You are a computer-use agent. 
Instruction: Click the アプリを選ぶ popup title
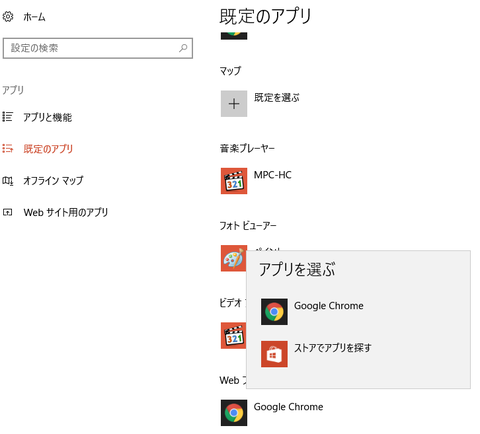[x=297, y=269]
